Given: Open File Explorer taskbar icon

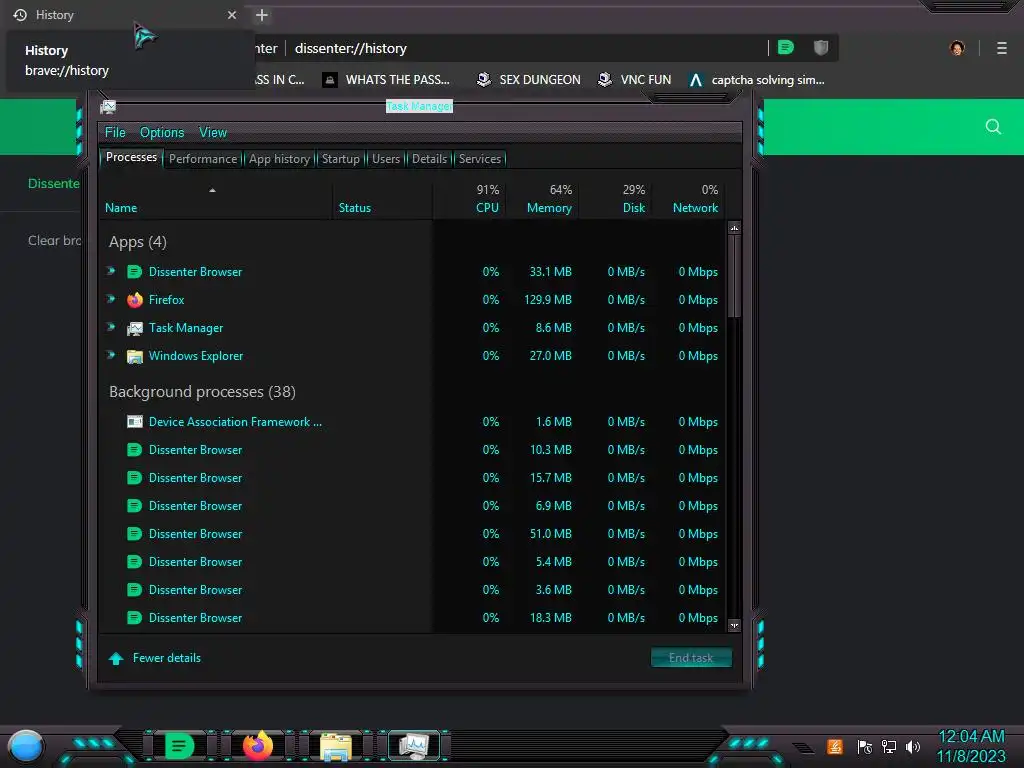Looking at the screenshot, I should pos(336,746).
